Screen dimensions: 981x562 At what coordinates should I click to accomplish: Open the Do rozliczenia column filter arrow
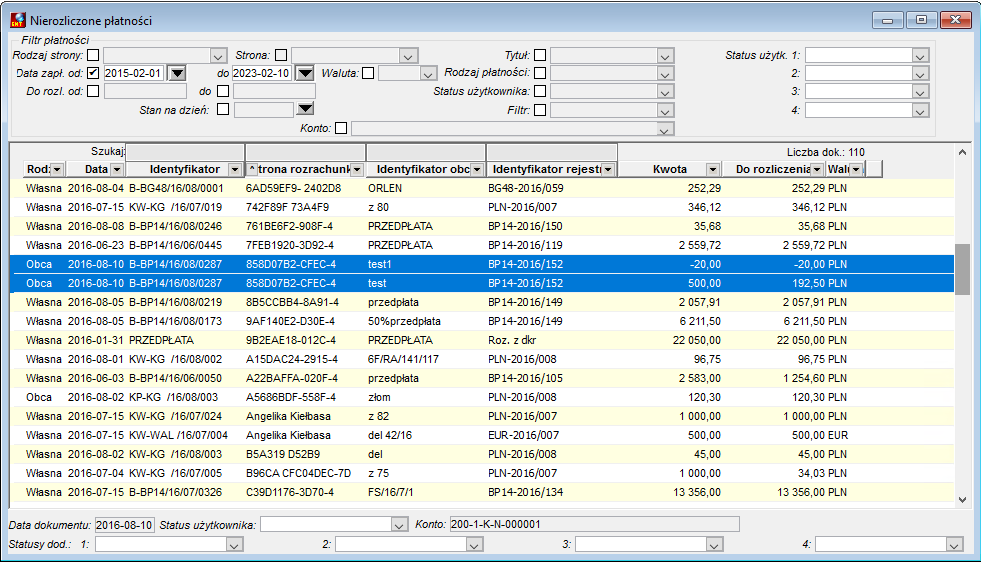click(x=816, y=170)
